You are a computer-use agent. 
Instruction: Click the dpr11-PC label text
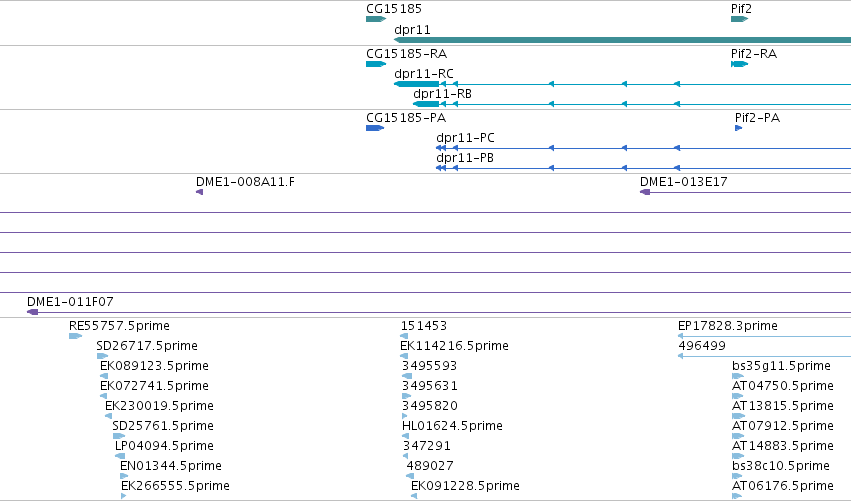466,138
